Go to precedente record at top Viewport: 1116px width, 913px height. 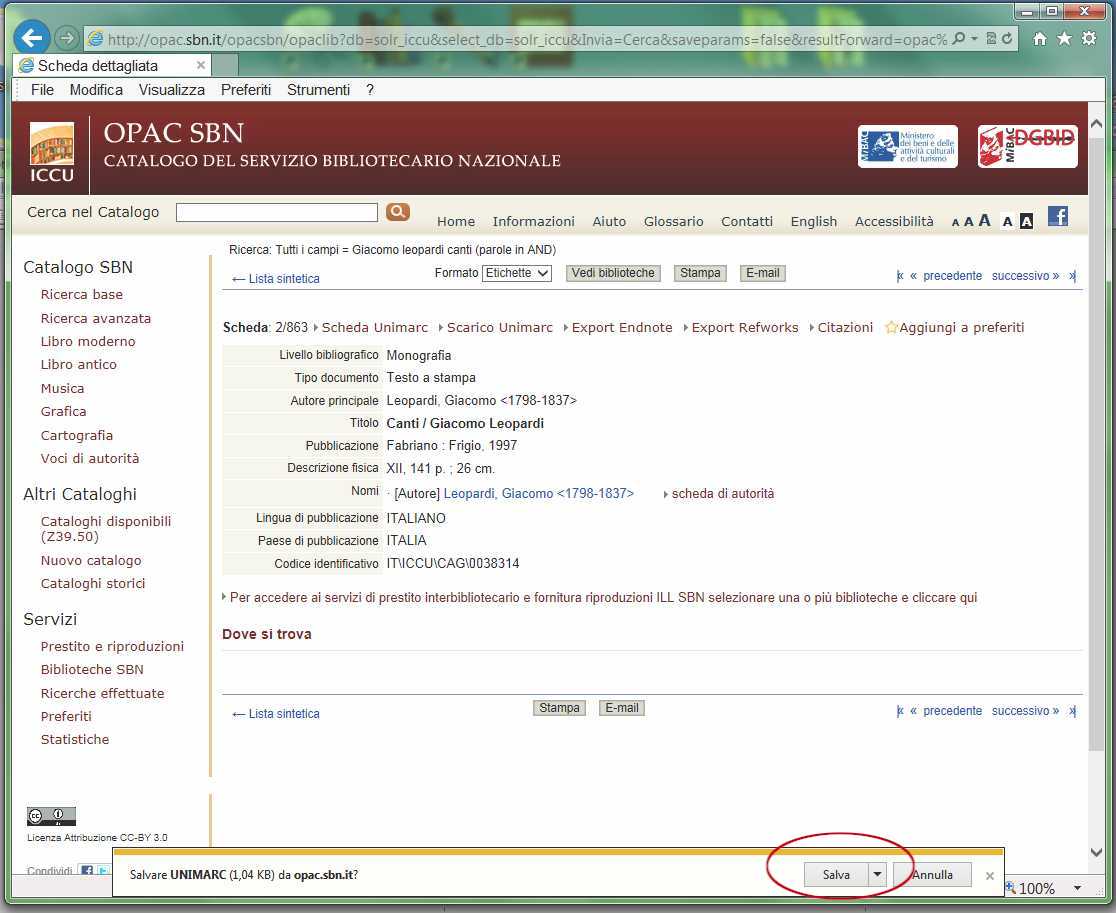pyautogui.click(x=952, y=276)
